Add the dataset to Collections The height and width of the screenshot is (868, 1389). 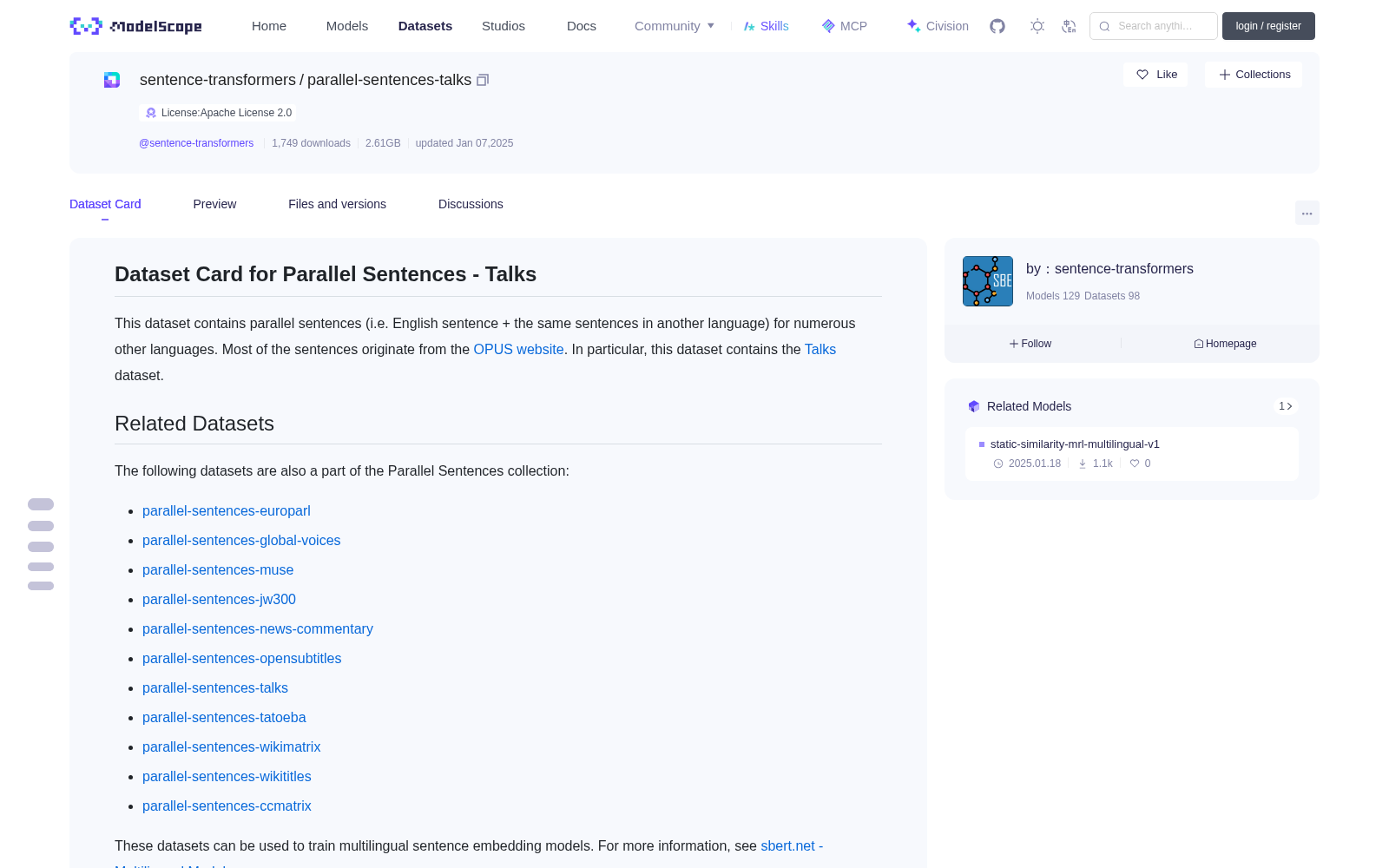click(1254, 75)
